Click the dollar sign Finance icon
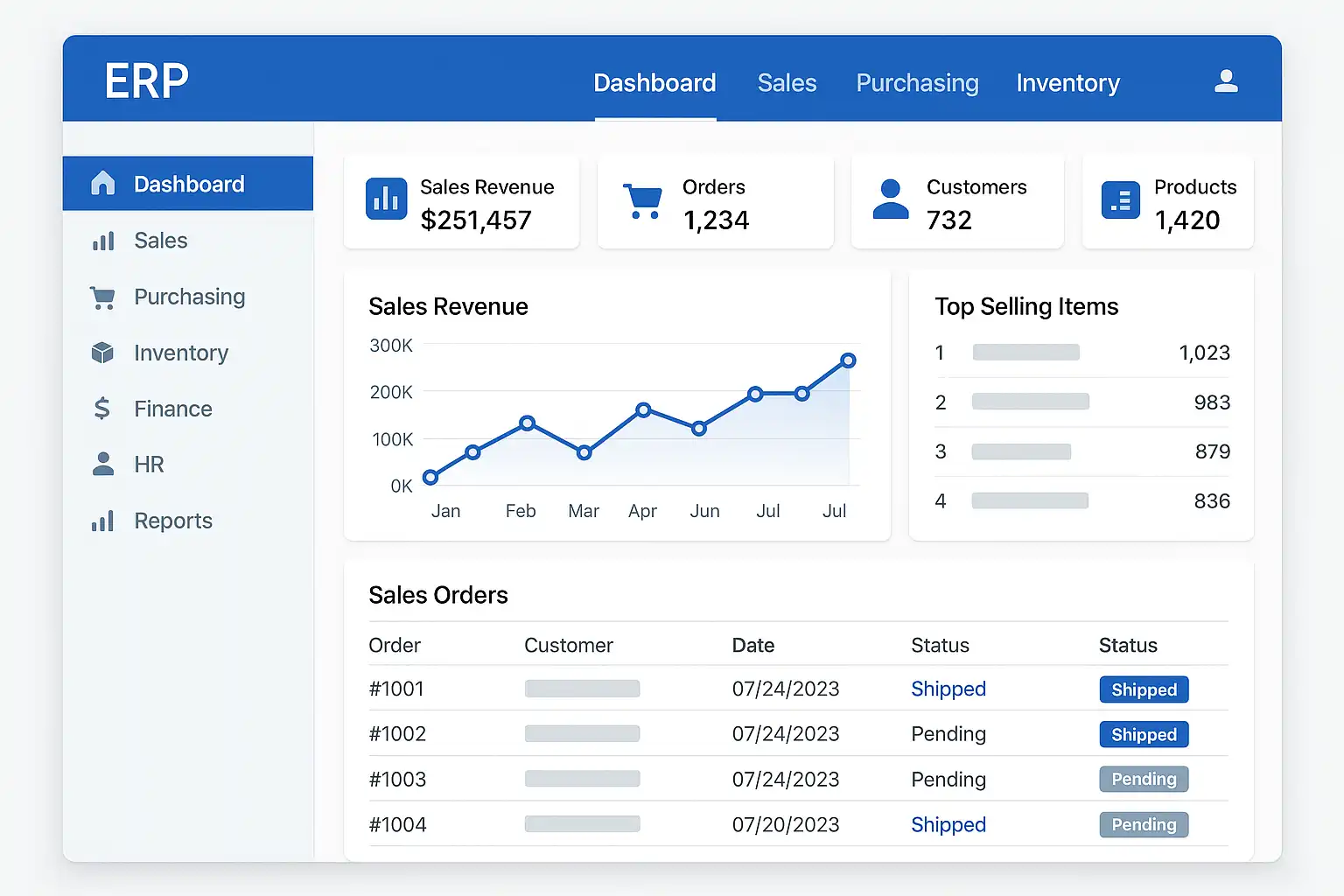This screenshot has width=1344, height=896. (x=102, y=409)
